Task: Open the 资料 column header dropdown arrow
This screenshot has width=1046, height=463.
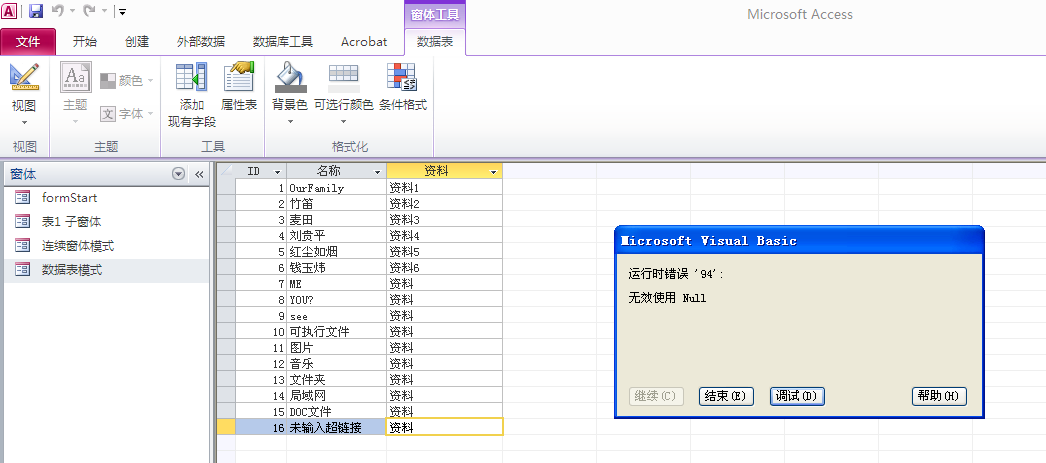Action: tap(493, 172)
